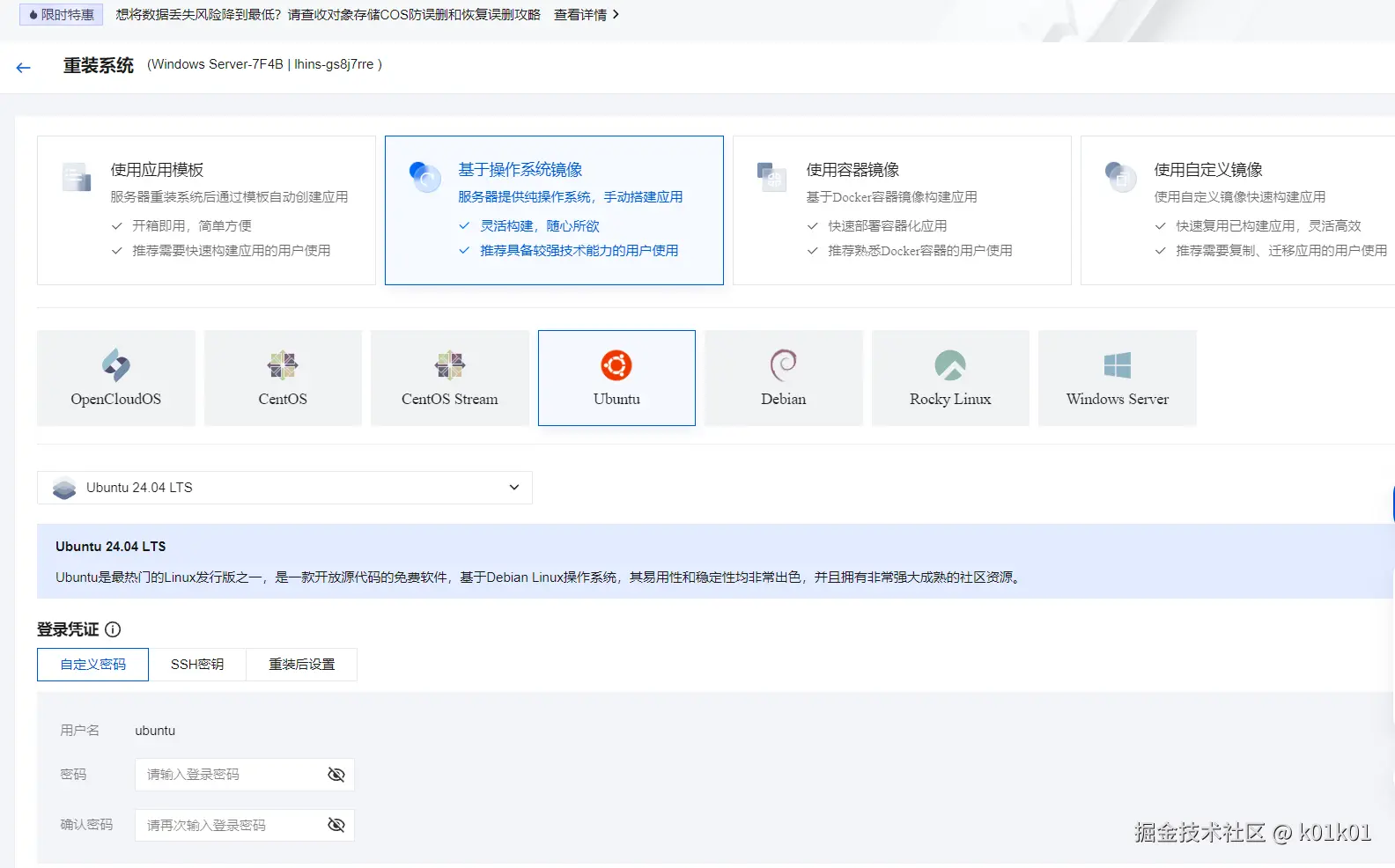Choose the 使用容器镜像 card title
Viewport: 1395px width, 868px height.
(x=852, y=170)
